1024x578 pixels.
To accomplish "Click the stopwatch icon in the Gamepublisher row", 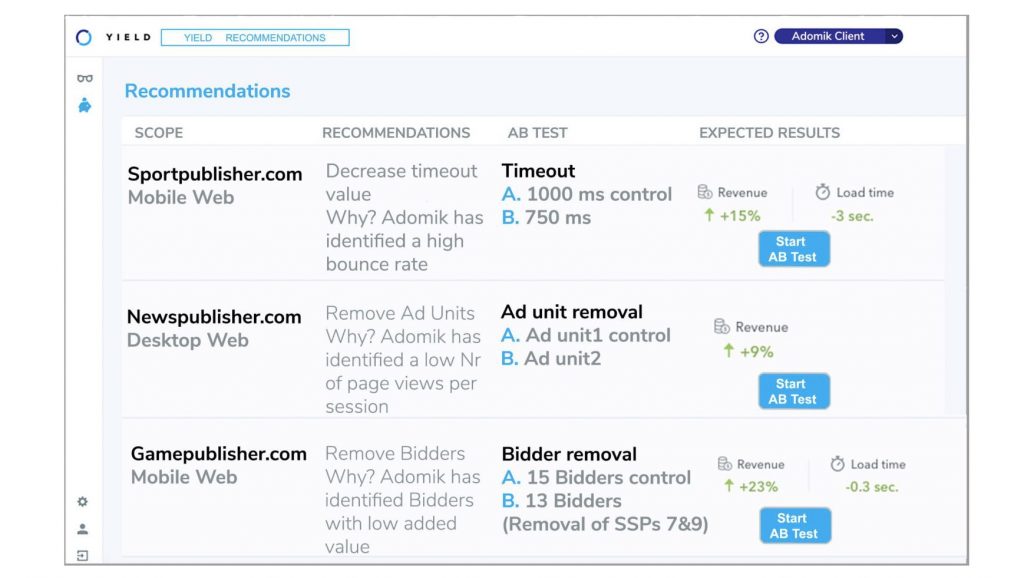I will 838,464.
